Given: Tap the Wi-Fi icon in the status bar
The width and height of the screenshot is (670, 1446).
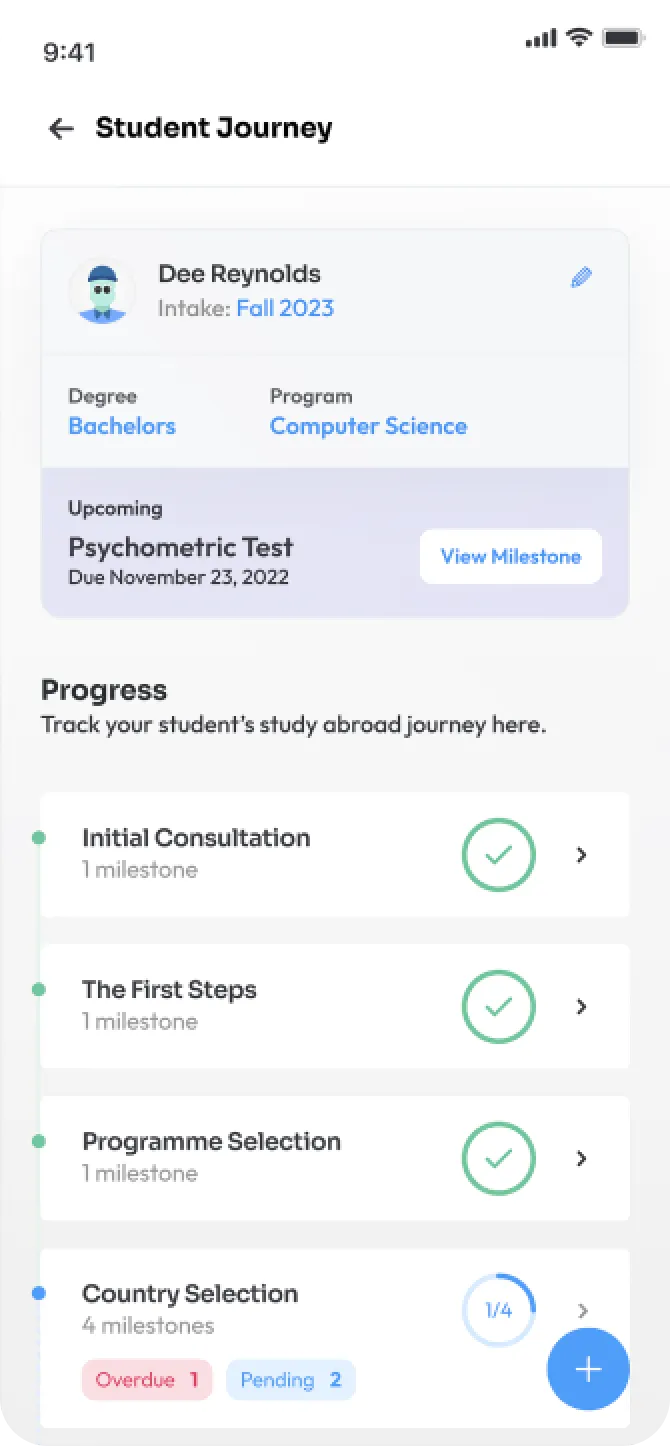Looking at the screenshot, I should coord(577,37).
